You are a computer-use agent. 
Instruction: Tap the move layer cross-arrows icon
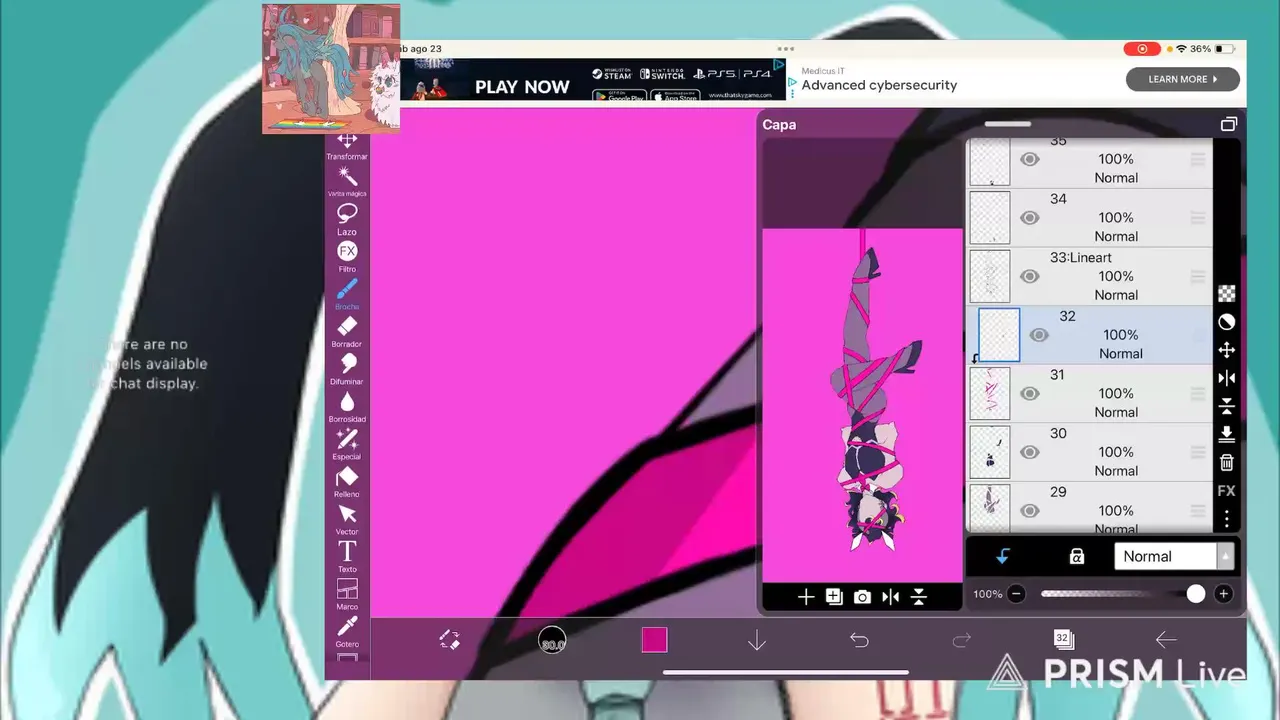pos(1227,350)
